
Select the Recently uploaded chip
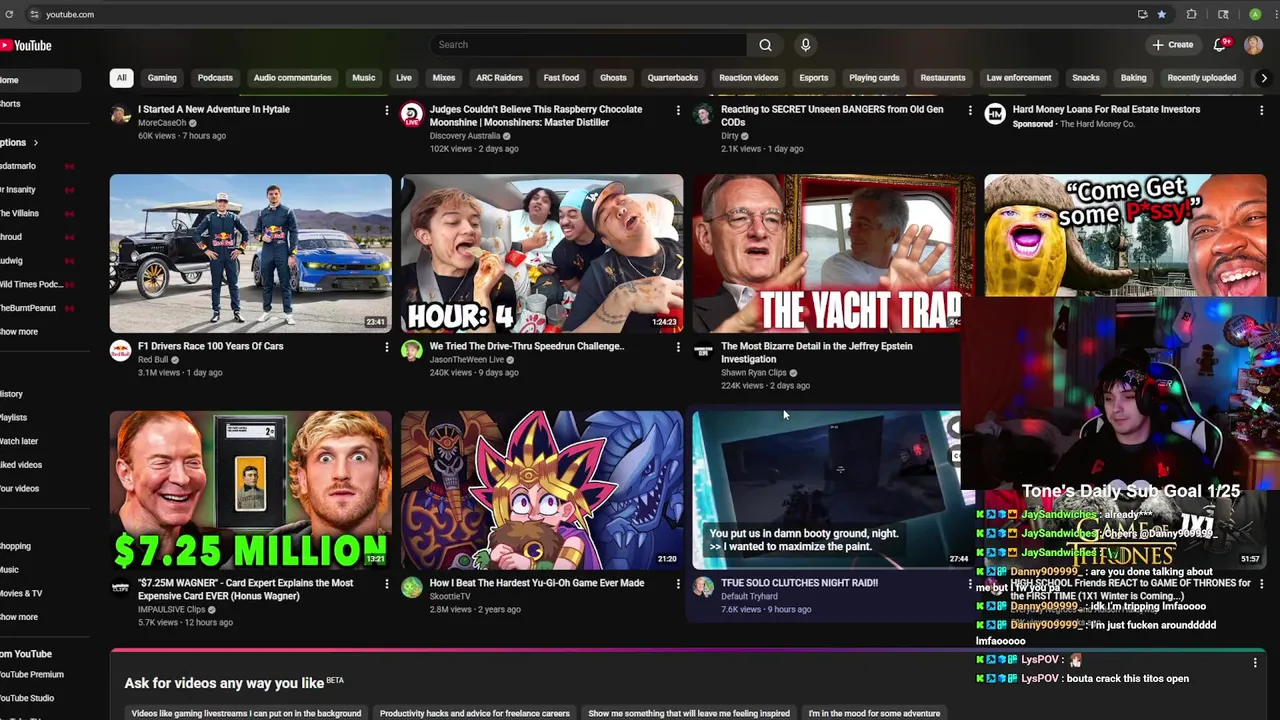click(x=1201, y=78)
